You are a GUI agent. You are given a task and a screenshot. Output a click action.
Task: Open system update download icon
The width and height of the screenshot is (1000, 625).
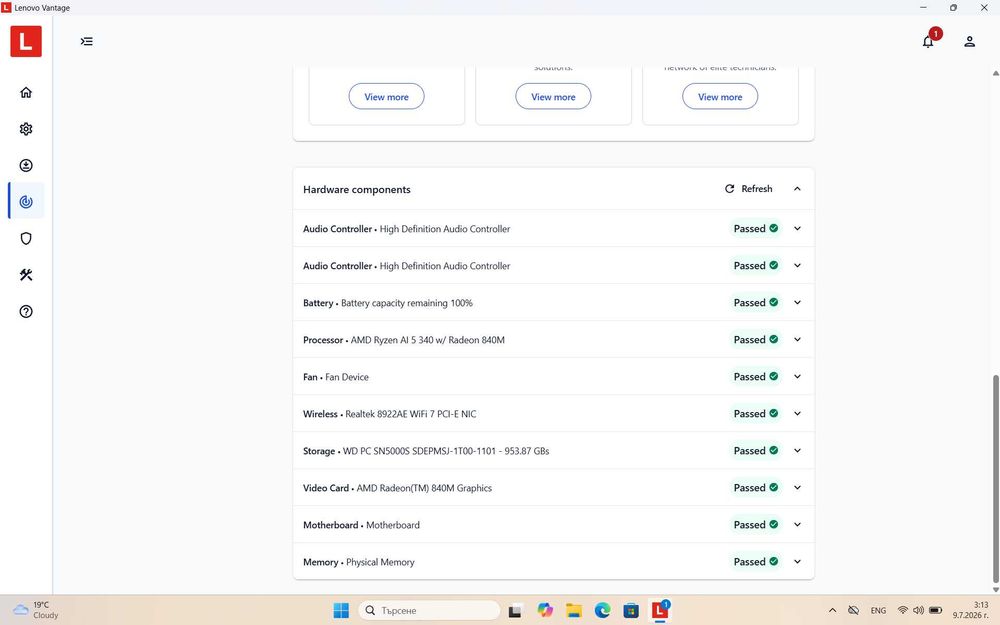26,166
